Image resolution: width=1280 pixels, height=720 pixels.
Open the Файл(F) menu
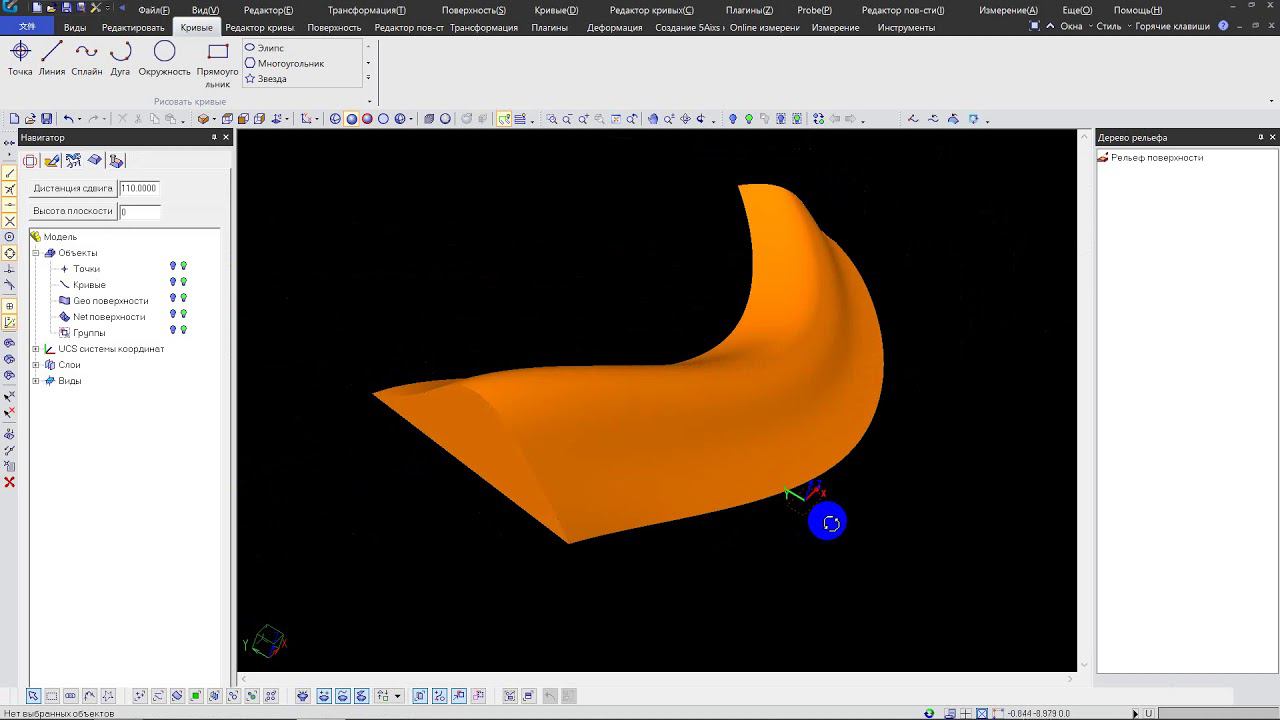(x=154, y=10)
